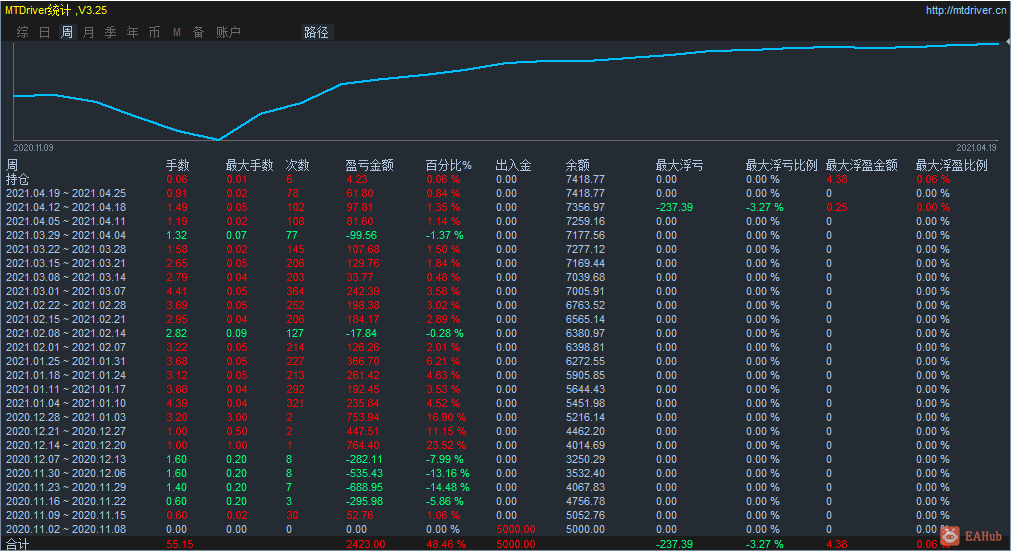Switch to the 季 quarterly tab
Image resolution: width=1011 pixels, height=551 pixels.
coord(111,32)
